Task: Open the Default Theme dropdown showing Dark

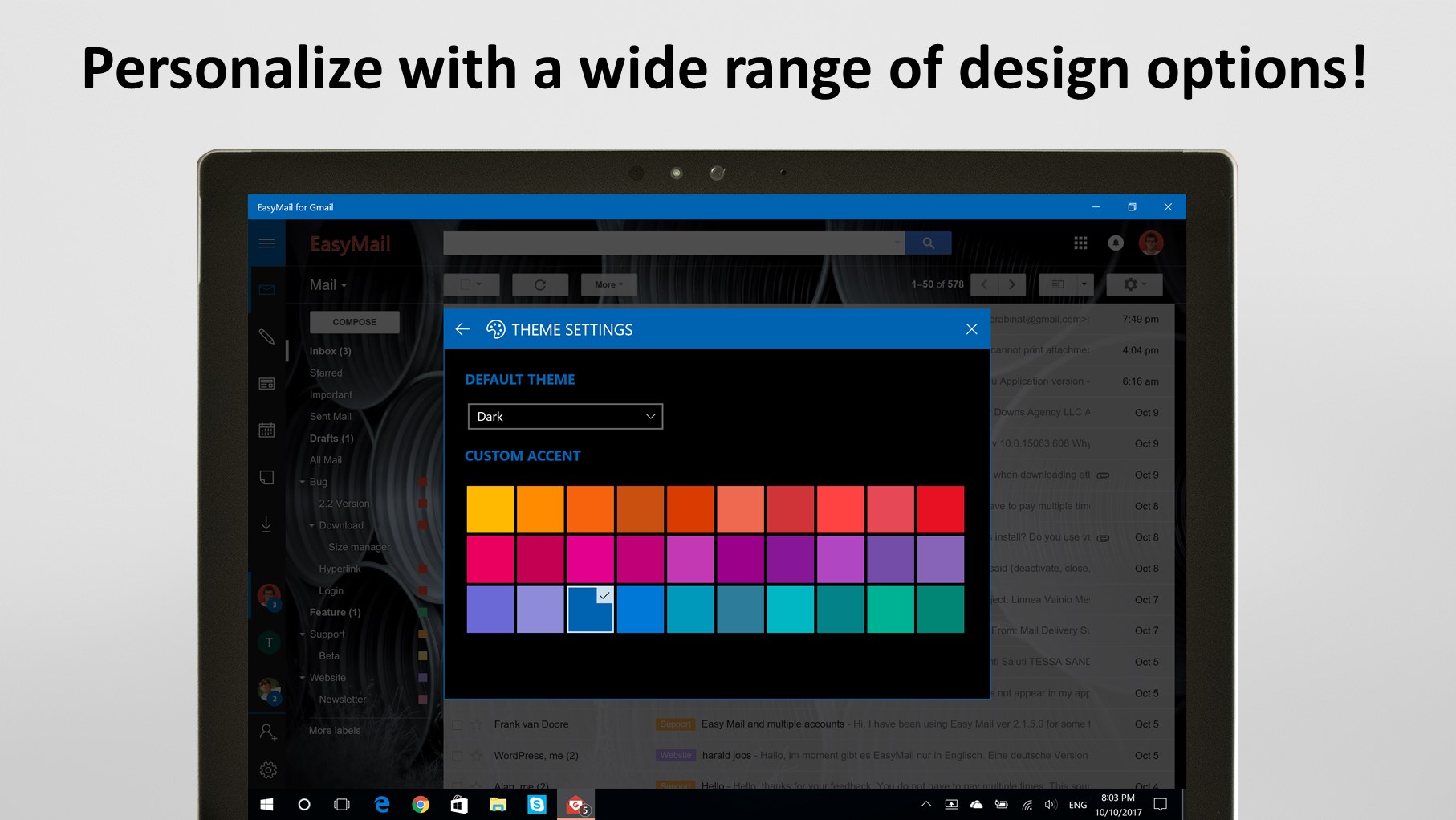Action: [x=565, y=416]
